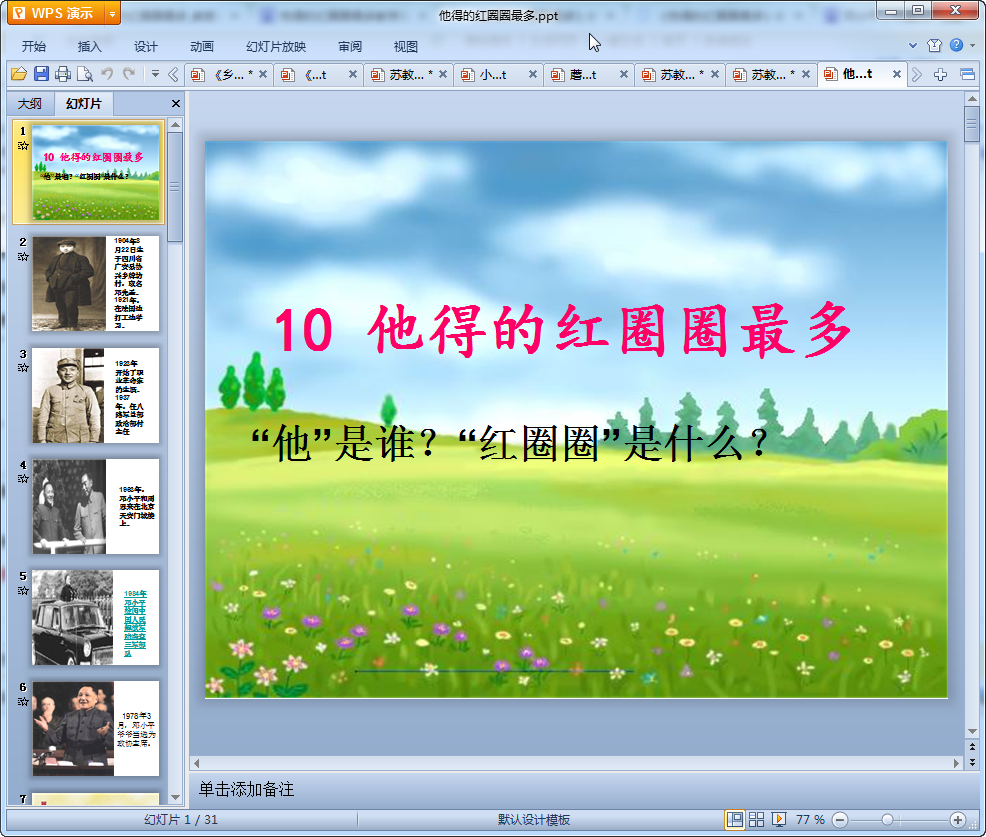Click the zoom slider handle

click(x=887, y=819)
